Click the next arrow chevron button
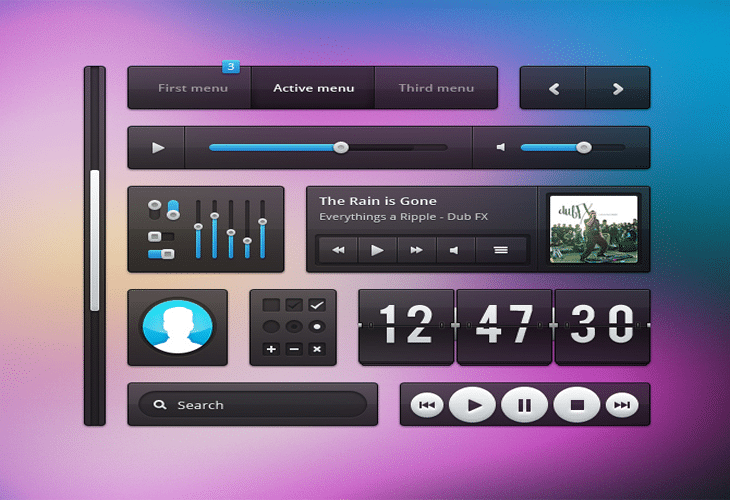This screenshot has width=730, height=500. coord(618,88)
